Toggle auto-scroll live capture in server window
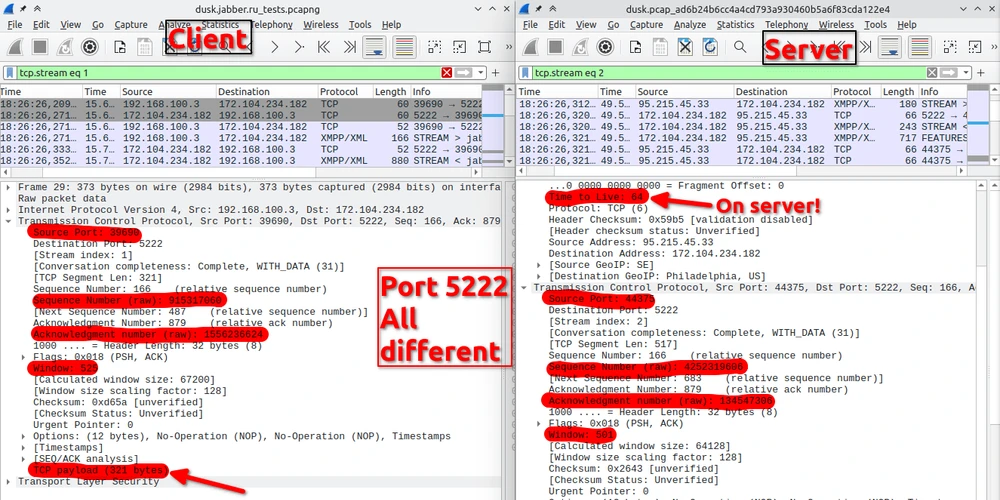 (x=892, y=47)
